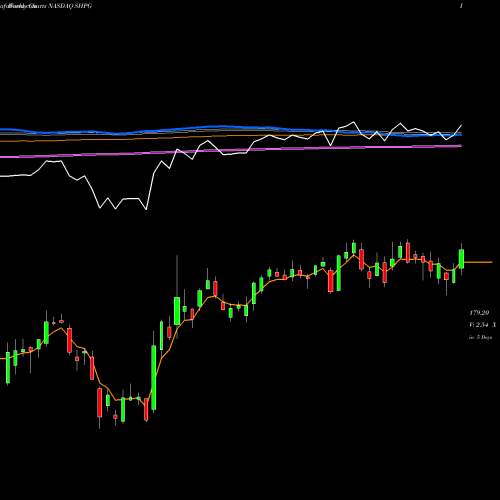Click the "in 5 Days" label
The image size is (500, 500).
(x=480, y=337)
